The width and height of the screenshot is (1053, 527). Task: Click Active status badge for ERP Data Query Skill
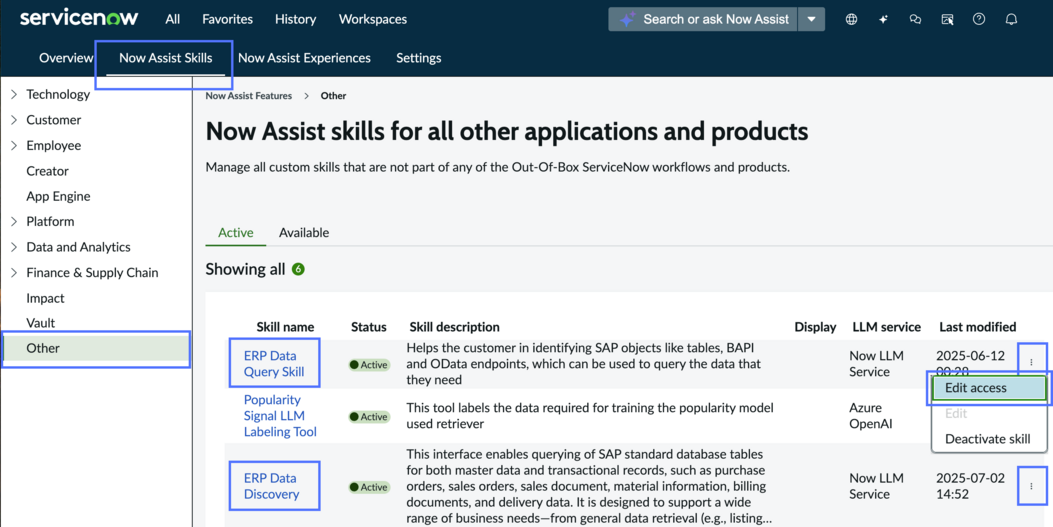click(369, 365)
